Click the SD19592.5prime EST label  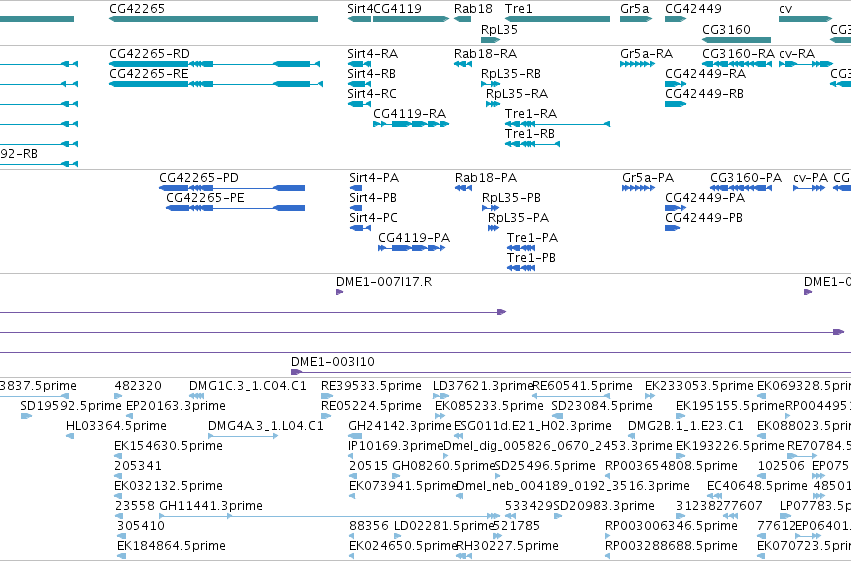point(71,406)
